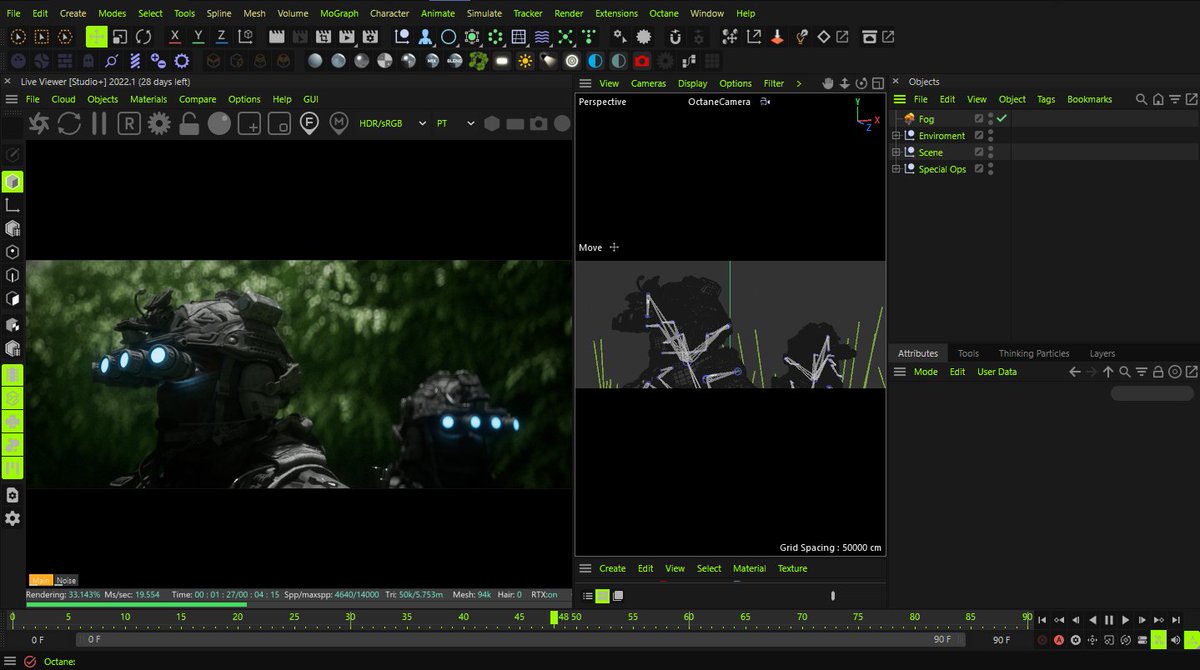This screenshot has width=1200, height=670.
Task: Expand the Special Ops object tree
Action: pyautogui.click(x=897, y=170)
